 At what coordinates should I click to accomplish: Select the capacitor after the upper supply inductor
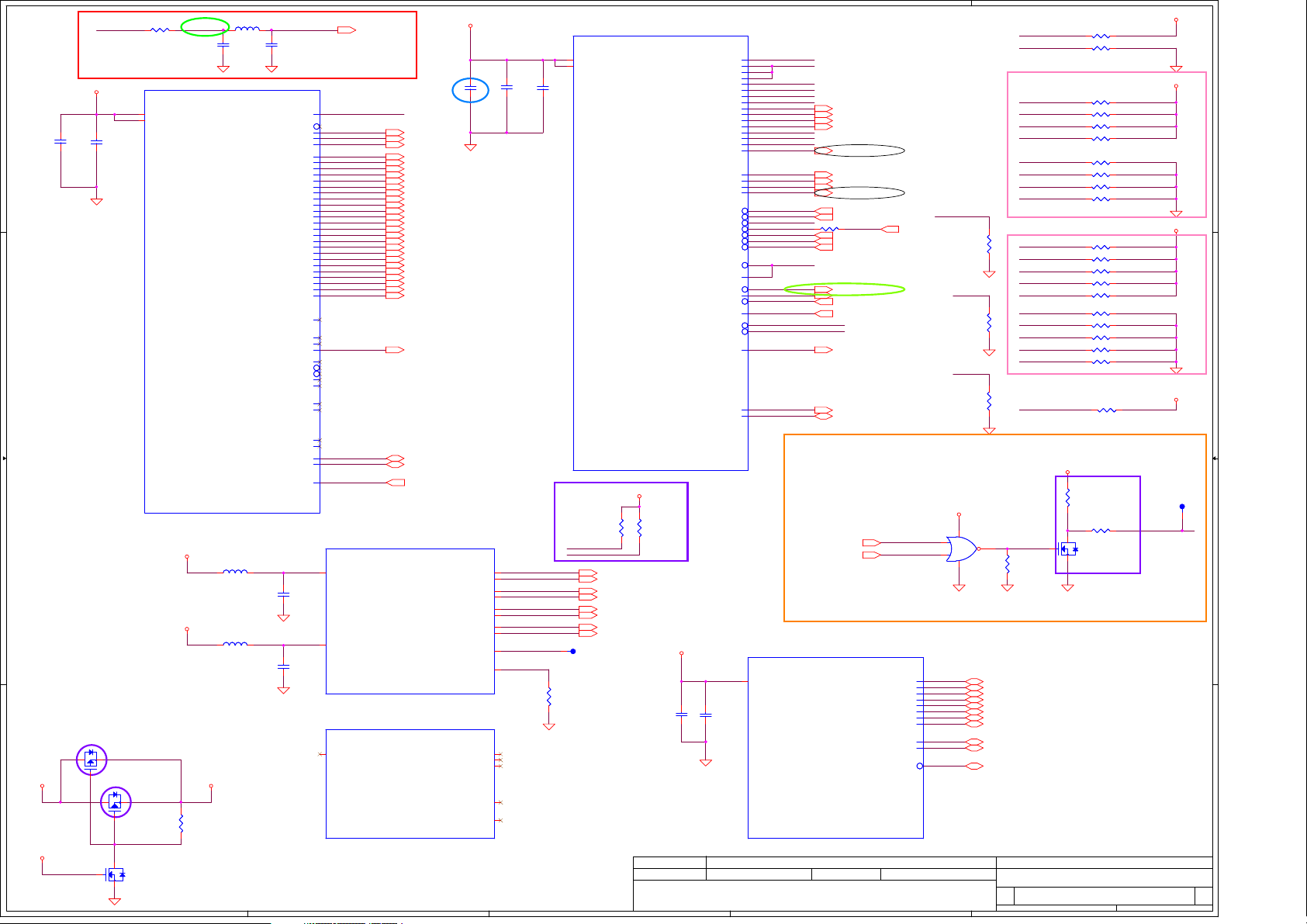[283, 594]
